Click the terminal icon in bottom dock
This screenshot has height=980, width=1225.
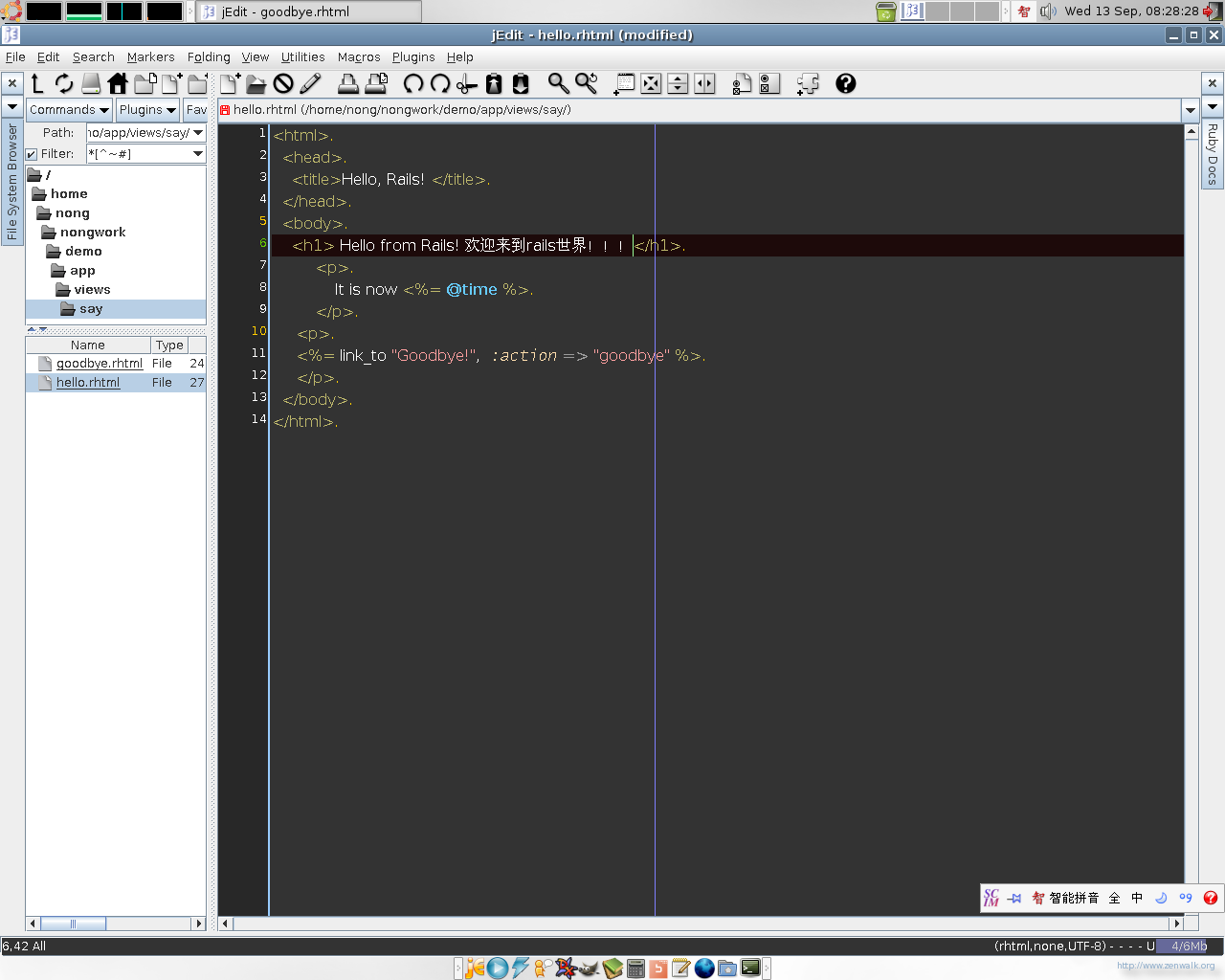click(750, 969)
